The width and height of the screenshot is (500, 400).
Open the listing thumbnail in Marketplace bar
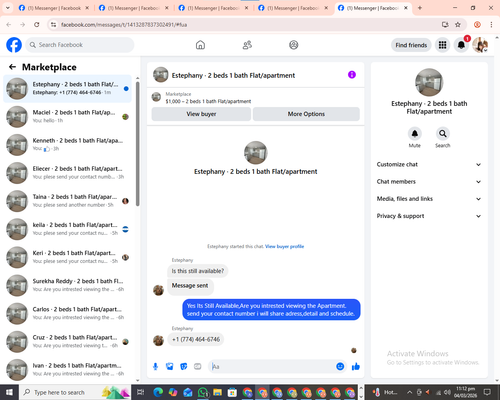pyautogui.click(x=156, y=97)
